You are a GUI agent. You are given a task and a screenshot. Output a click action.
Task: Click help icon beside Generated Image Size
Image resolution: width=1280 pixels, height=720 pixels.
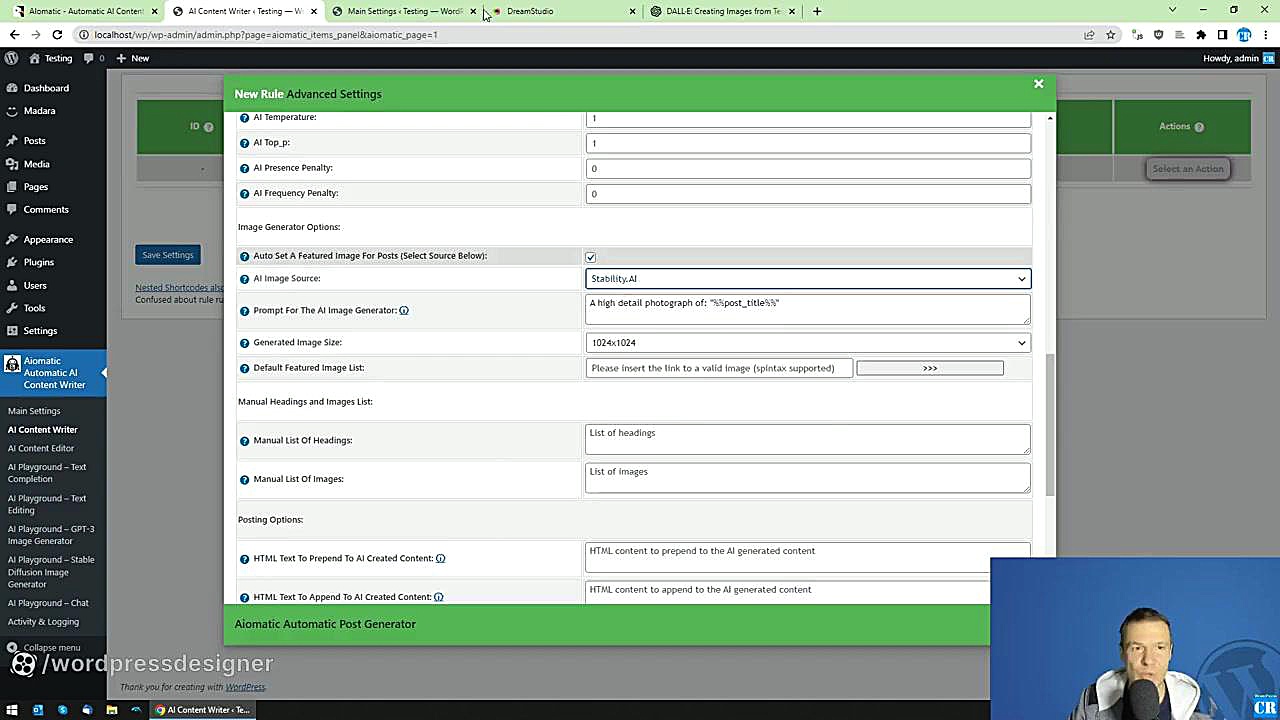pos(244,343)
